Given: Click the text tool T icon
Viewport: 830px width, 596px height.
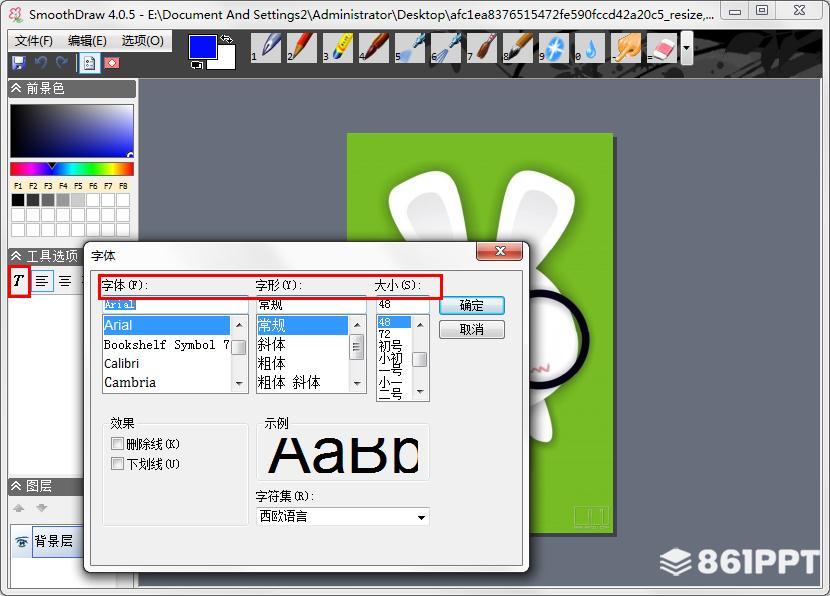Looking at the screenshot, I should pos(19,281).
